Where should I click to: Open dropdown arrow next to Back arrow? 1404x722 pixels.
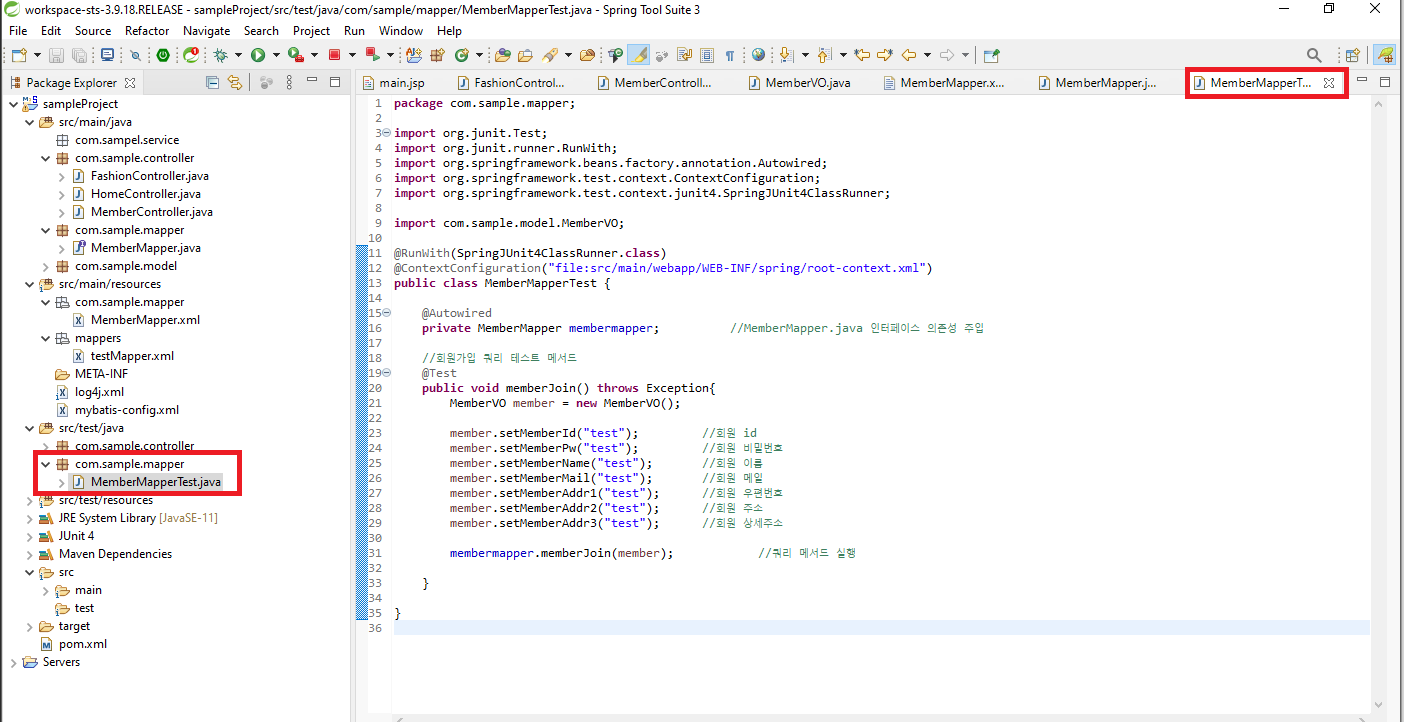click(927, 55)
